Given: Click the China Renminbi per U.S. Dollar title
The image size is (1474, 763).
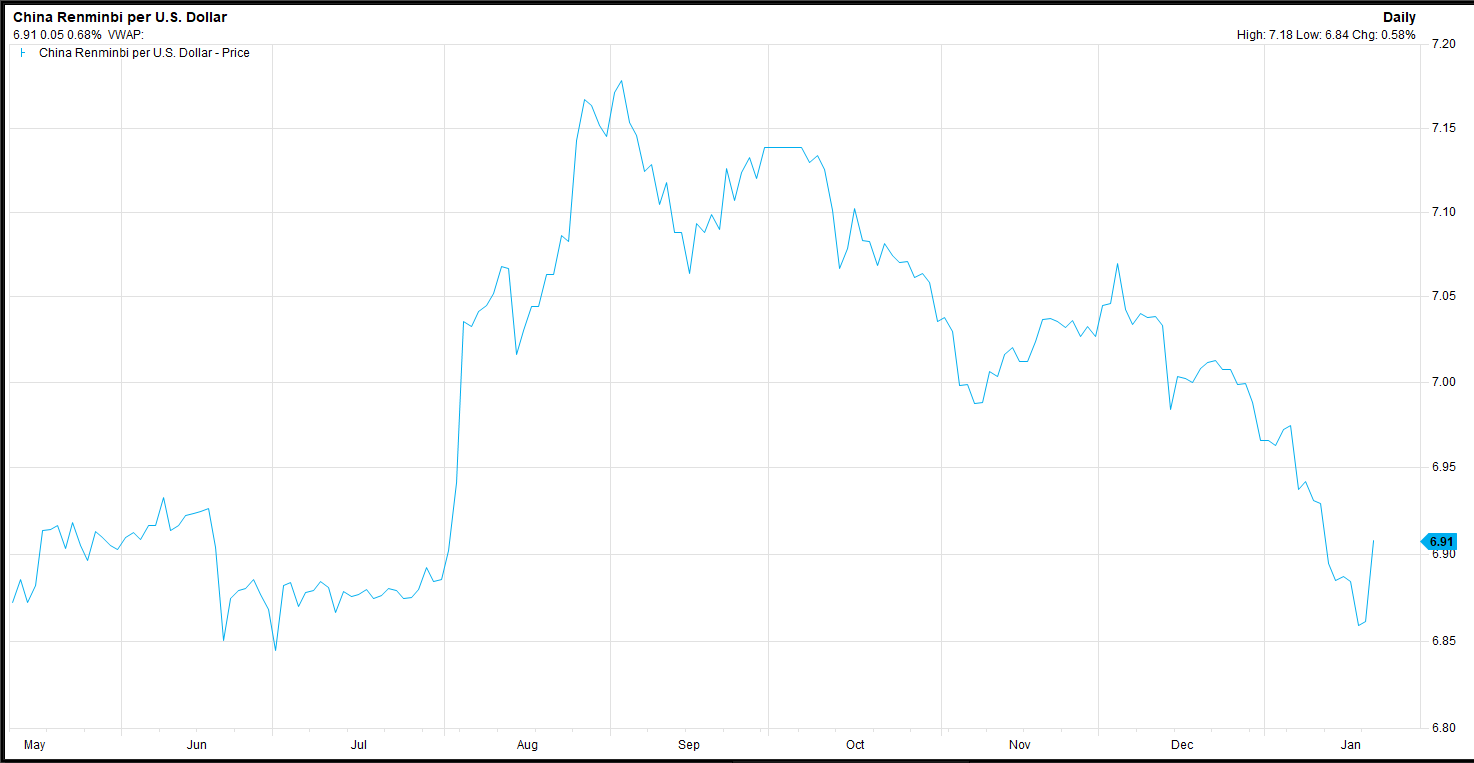Looking at the screenshot, I should point(118,16).
